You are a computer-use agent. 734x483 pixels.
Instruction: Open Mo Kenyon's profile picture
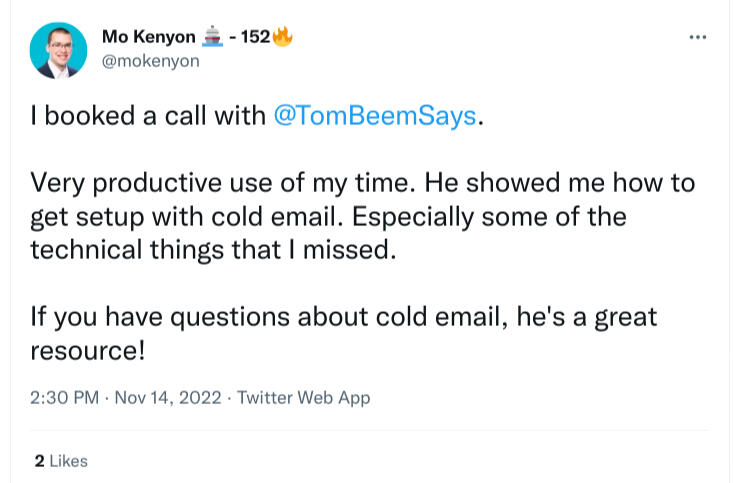click(57, 49)
